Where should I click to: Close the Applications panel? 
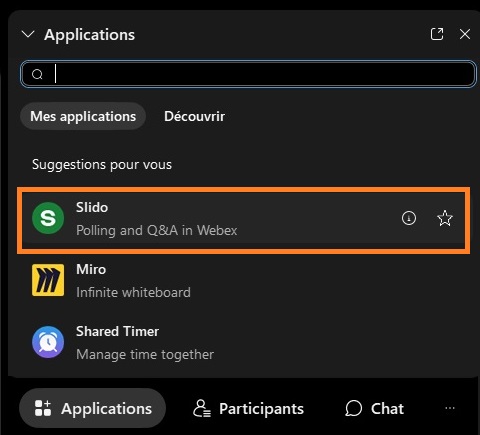click(465, 34)
